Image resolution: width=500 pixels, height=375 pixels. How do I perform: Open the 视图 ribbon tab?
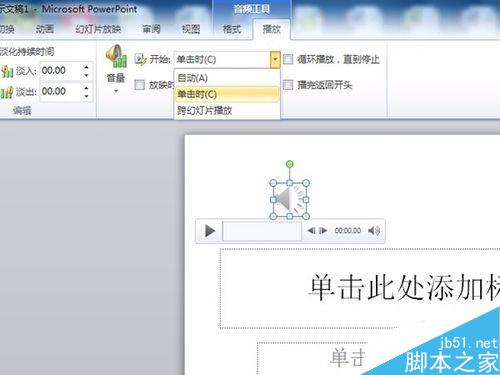pos(191,29)
